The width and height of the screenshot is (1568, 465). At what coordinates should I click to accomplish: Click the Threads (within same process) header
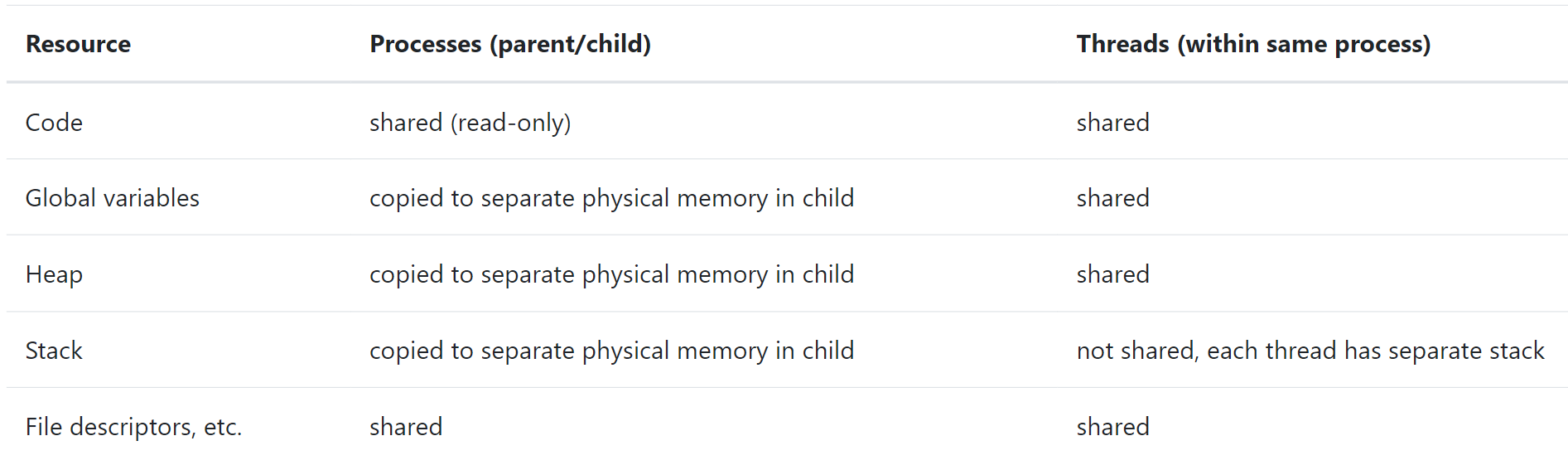coord(1253,44)
